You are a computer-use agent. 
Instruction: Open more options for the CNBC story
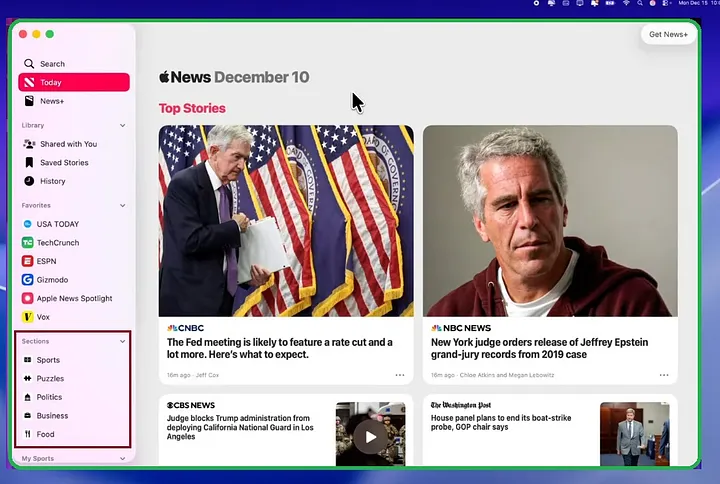[x=400, y=375]
